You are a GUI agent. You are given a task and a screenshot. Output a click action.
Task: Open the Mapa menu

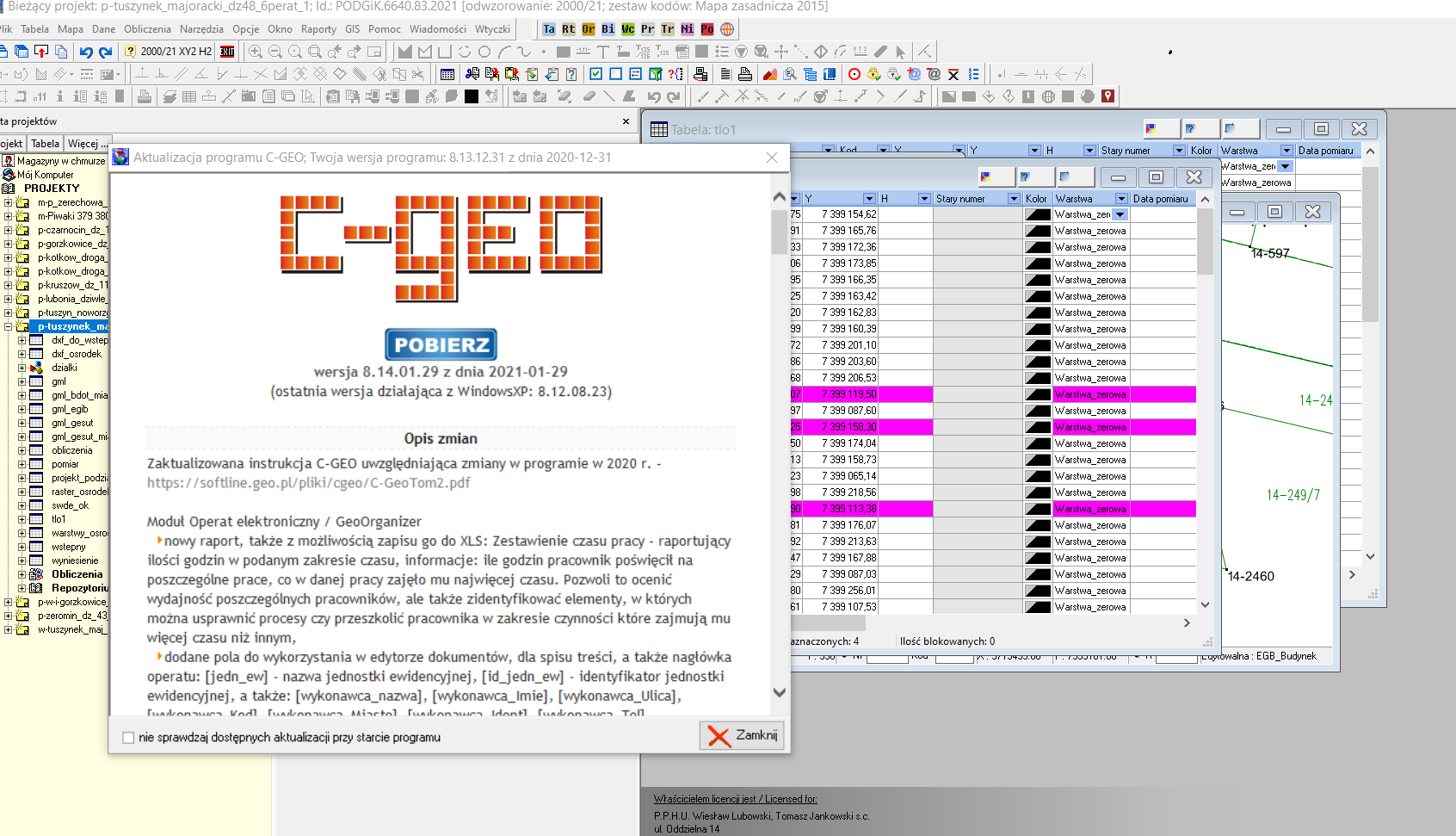71,29
